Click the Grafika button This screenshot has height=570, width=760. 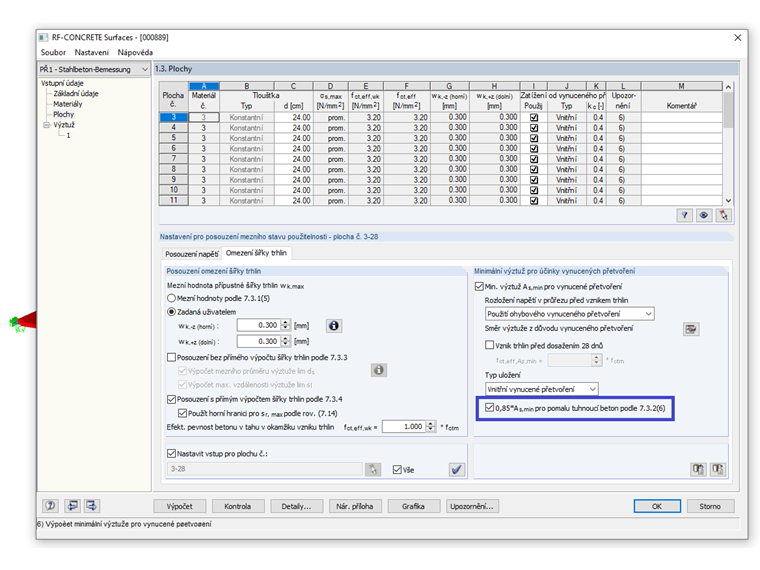pyautogui.click(x=413, y=506)
